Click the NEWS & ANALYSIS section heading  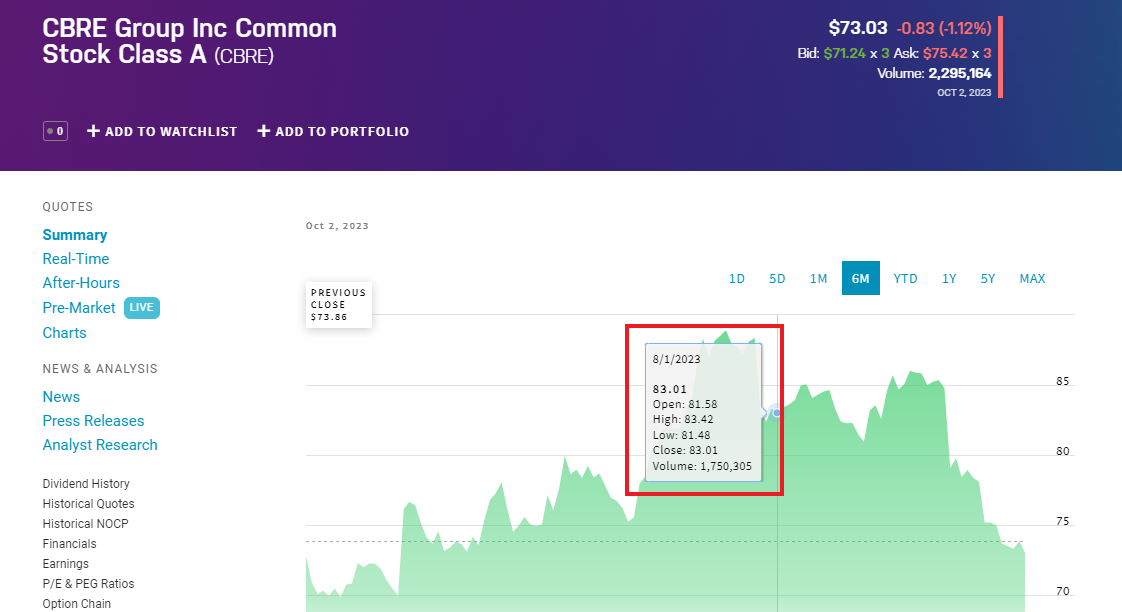[100, 369]
